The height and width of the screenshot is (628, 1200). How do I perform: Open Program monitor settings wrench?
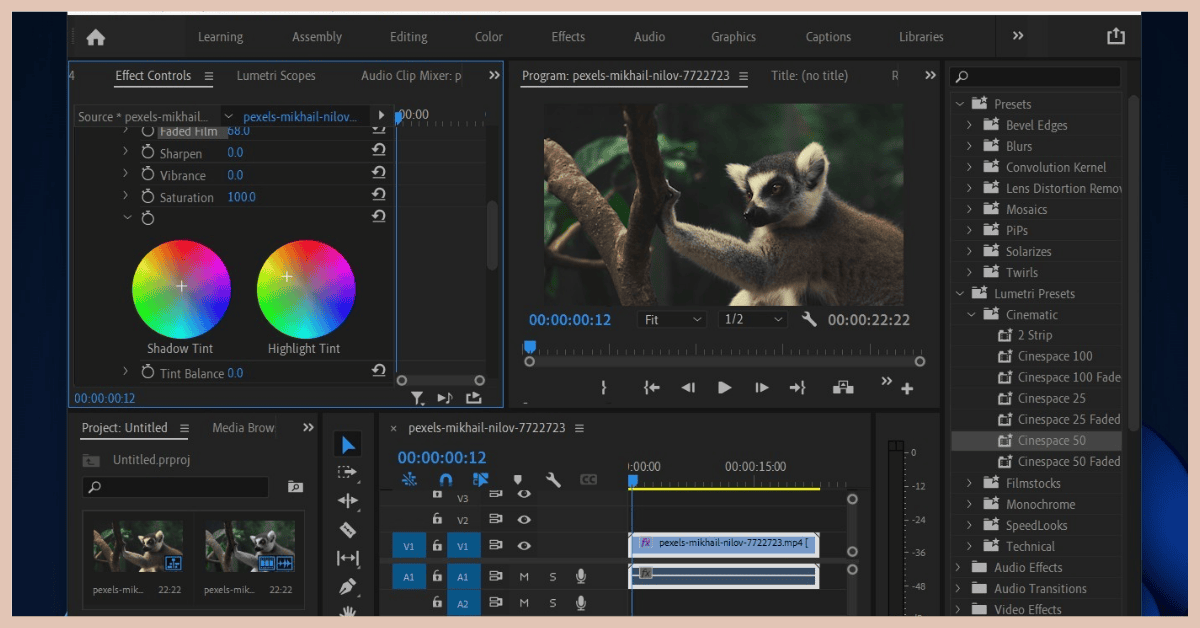click(x=809, y=320)
